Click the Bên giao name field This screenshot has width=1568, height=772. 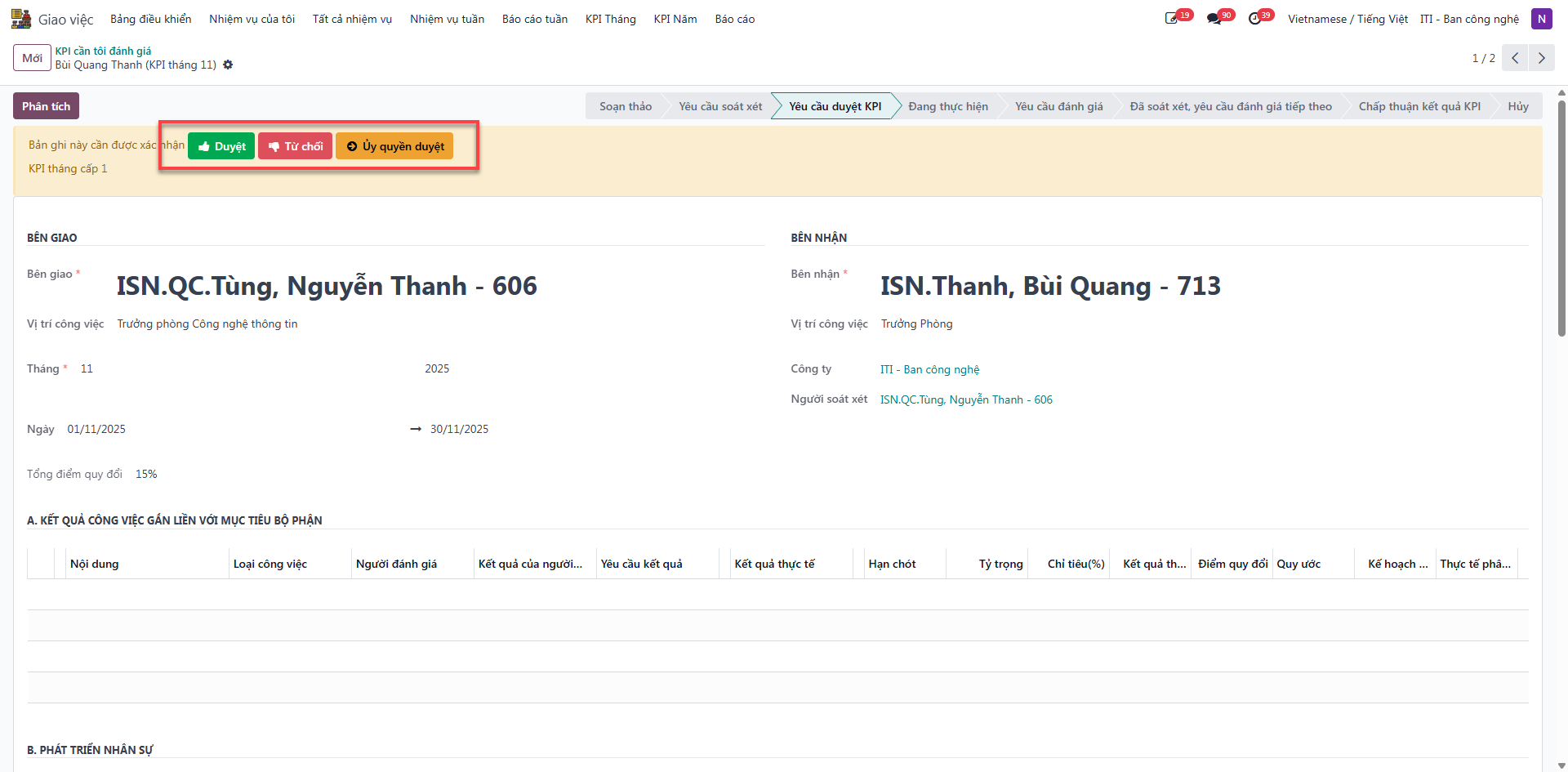coord(327,286)
